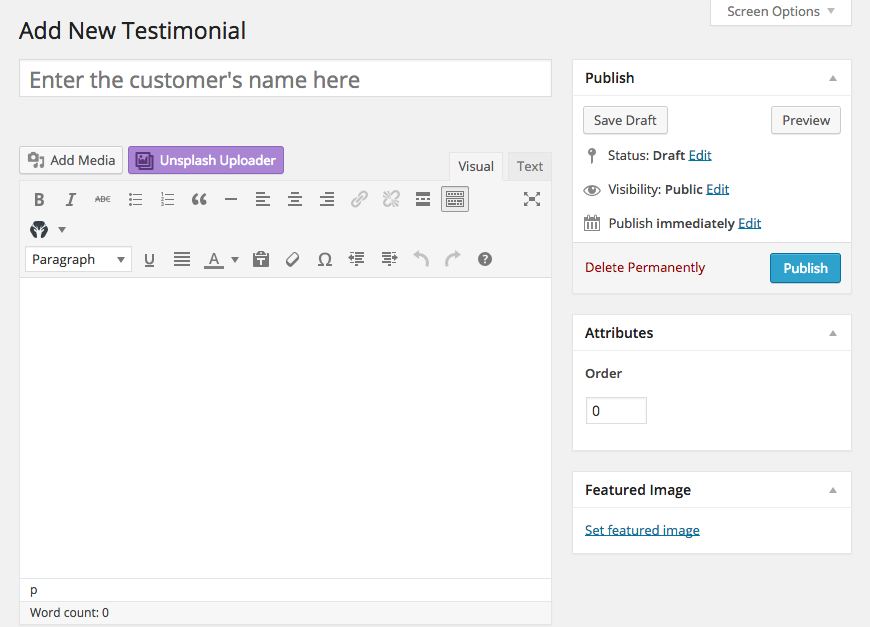Click inside the editor content area
870x627 pixels.
tap(285, 428)
